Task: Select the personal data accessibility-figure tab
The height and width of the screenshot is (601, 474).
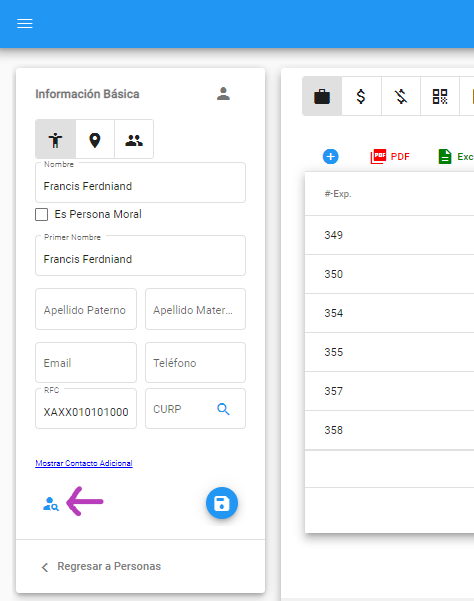Action: [56, 139]
